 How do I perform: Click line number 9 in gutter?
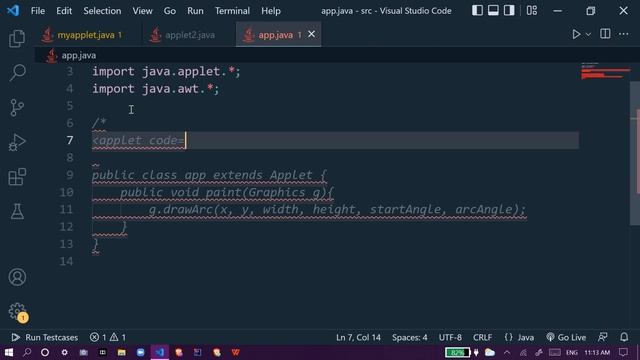click(x=70, y=175)
